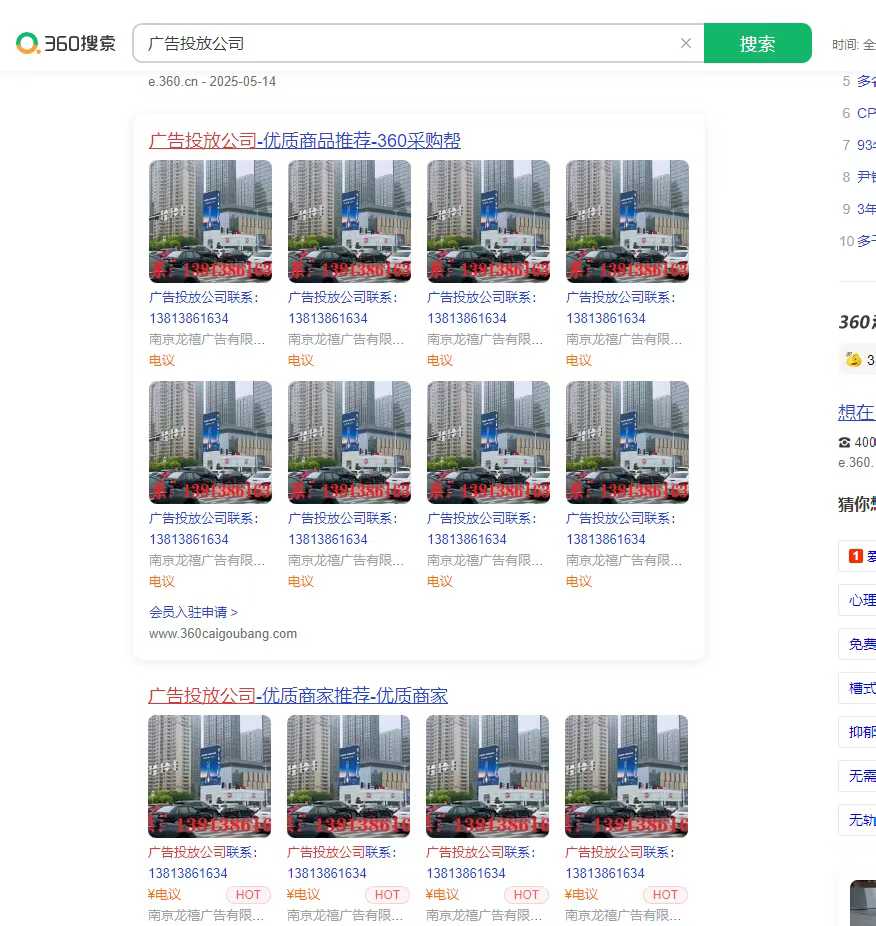Image resolution: width=876 pixels, height=926 pixels.
Task: Click the green 搜索 button
Action: pyautogui.click(x=757, y=43)
